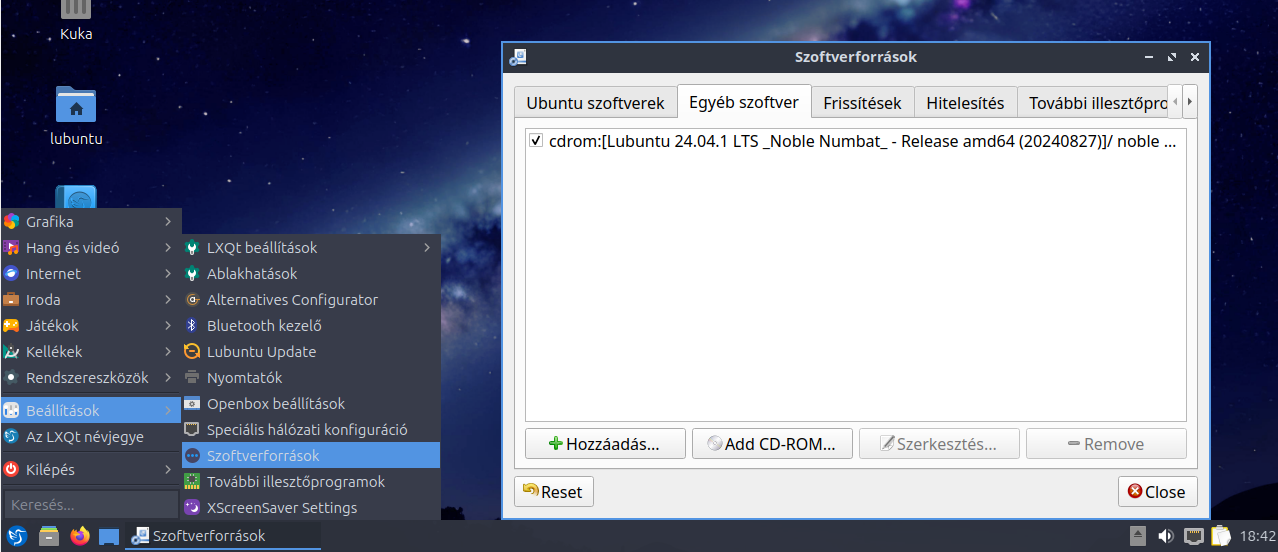Open the Hitelesítés tab
The width and height of the screenshot is (1278, 552).
coord(965,103)
